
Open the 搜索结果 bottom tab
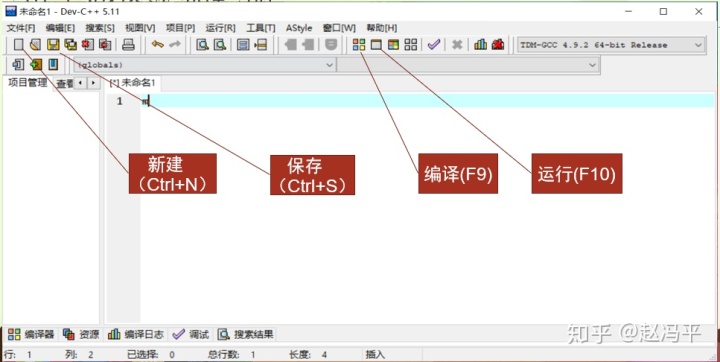246,334
